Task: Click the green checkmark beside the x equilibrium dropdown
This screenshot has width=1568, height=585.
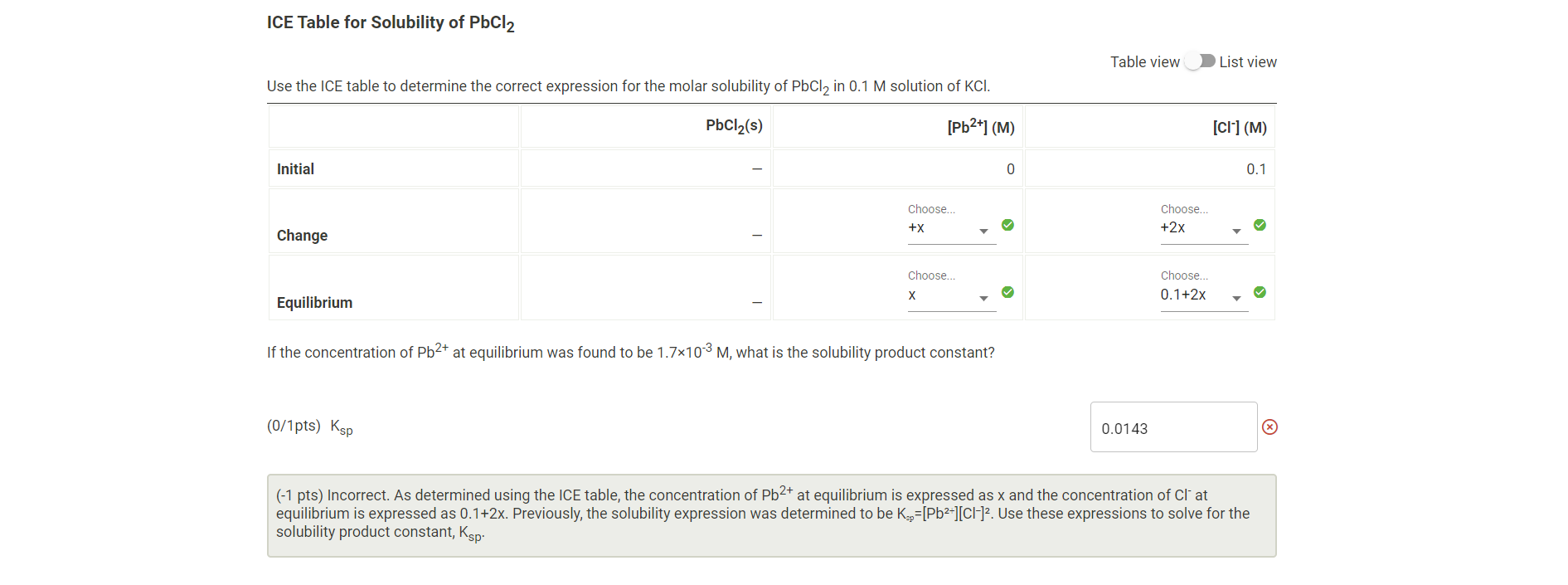Action: pyautogui.click(x=1007, y=292)
